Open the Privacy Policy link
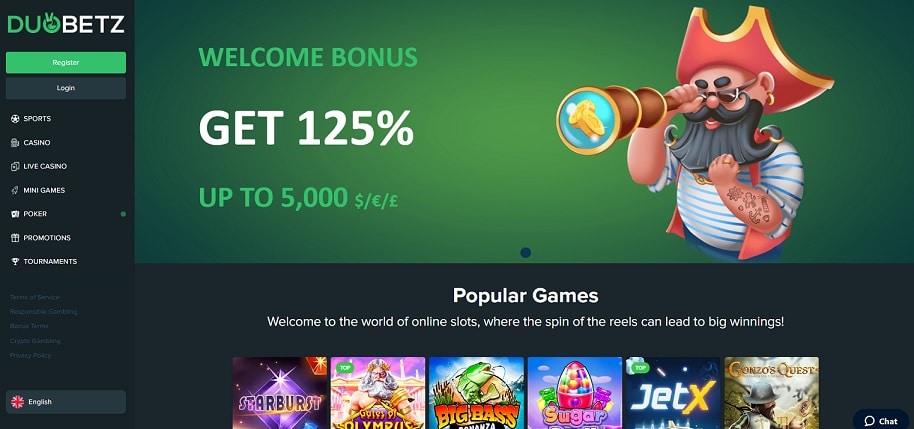914x429 pixels. (x=30, y=356)
